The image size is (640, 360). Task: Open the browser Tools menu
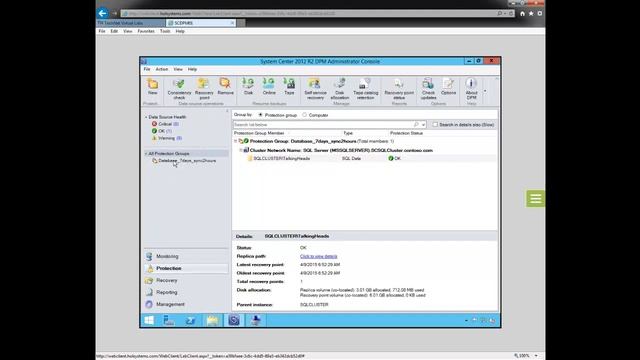[x=165, y=31]
